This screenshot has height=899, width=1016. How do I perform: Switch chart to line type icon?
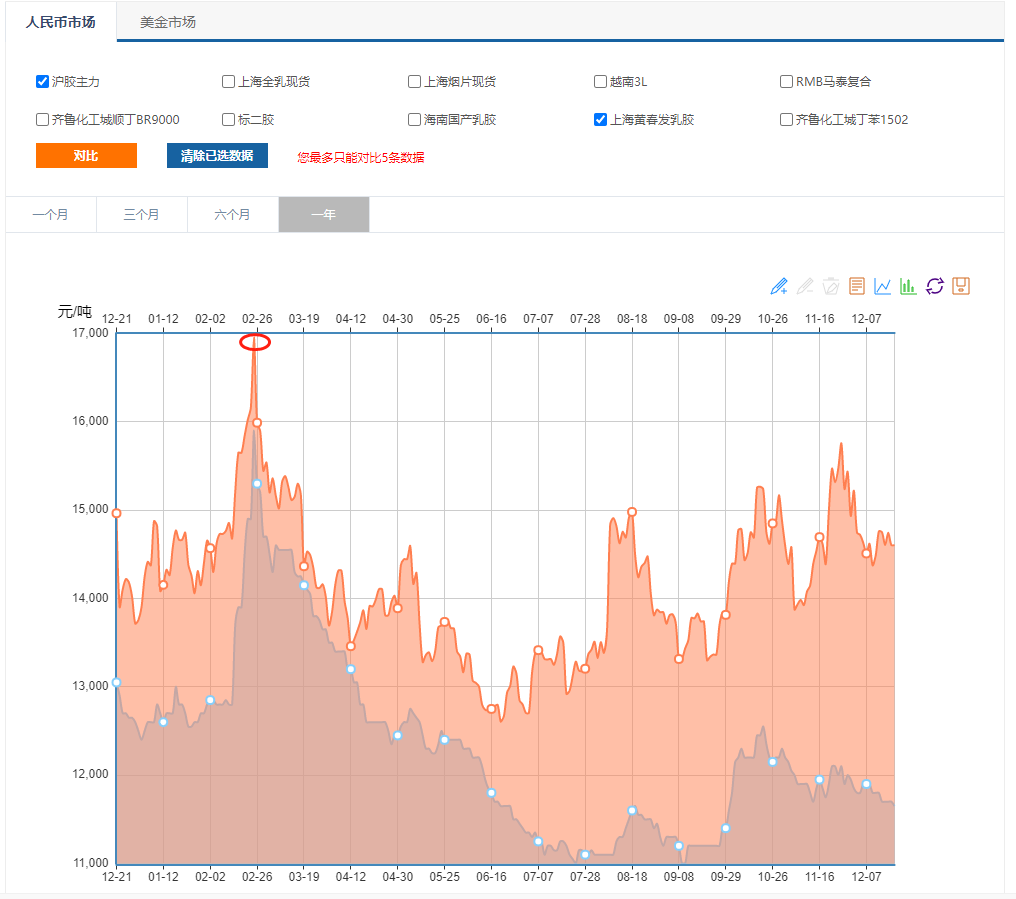(883, 286)
